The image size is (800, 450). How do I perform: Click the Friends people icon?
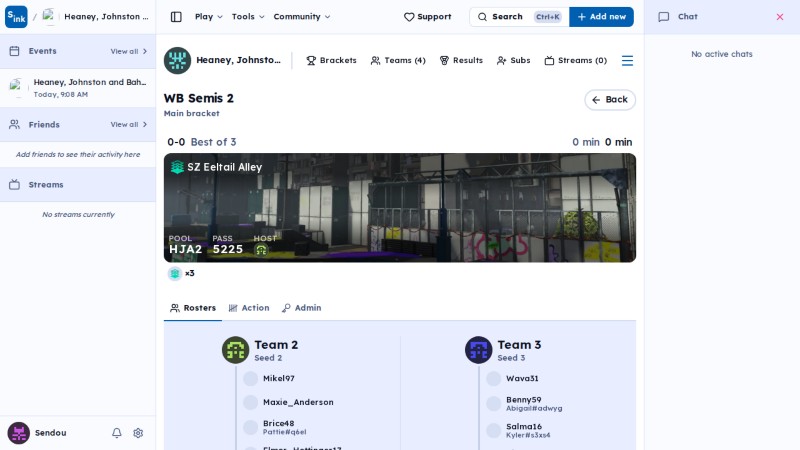click(x=14, y=124)
